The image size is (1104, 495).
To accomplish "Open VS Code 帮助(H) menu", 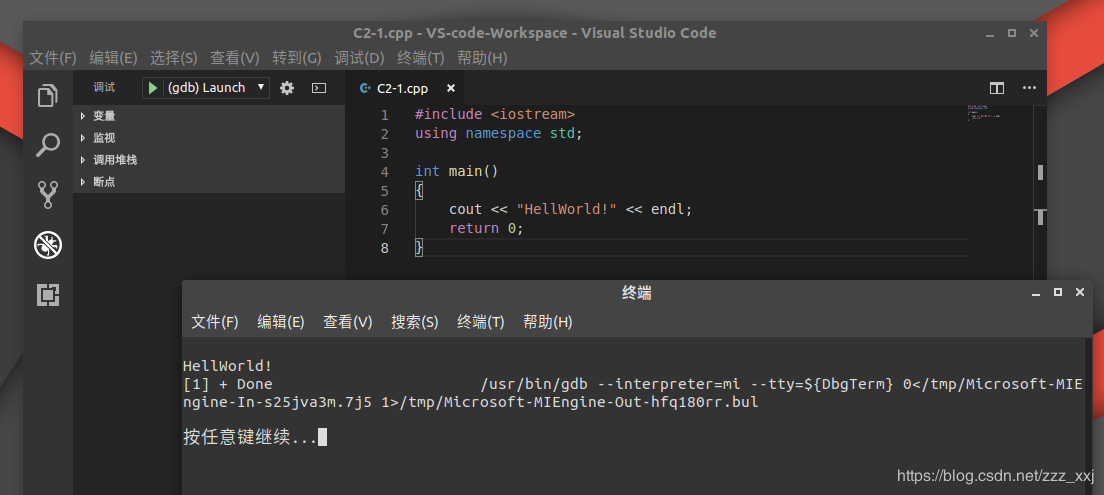I will [482, 58].
